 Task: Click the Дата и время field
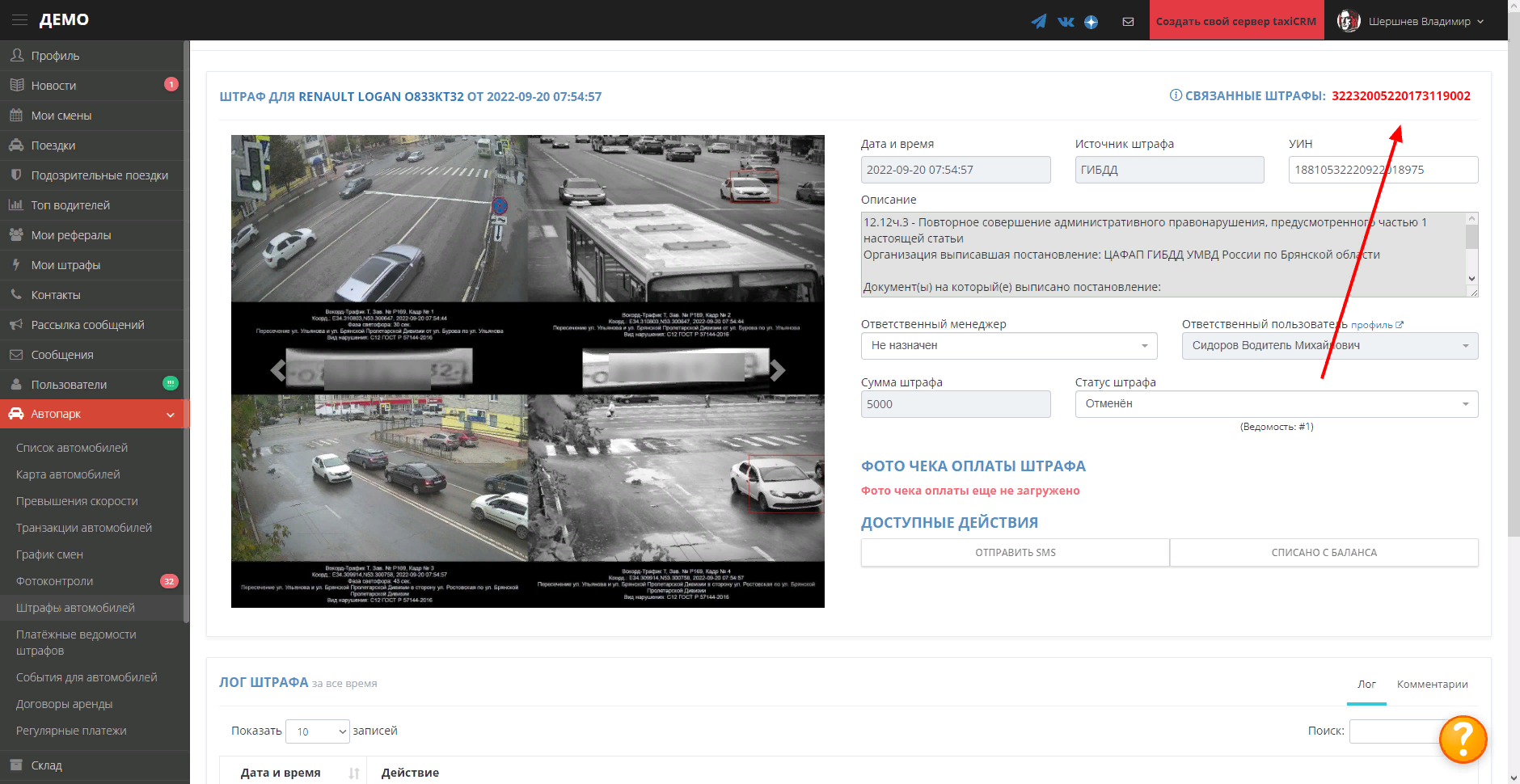pyautogui.click(x=956, y=170)
